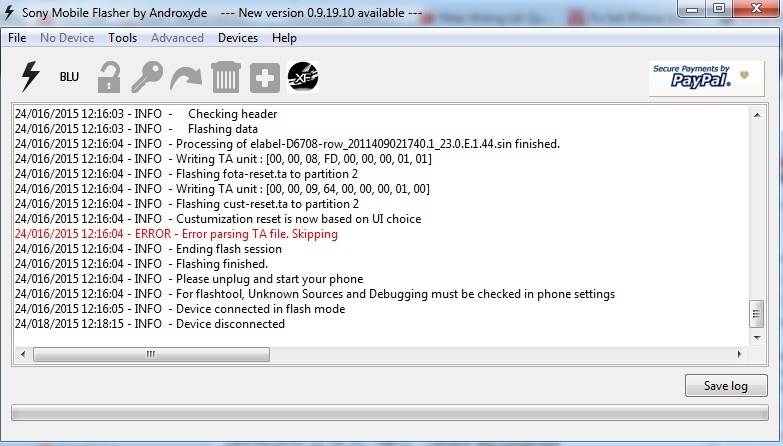Open the BLU bootloader unlock tool
783x446 pixels.
pos(69,77)
